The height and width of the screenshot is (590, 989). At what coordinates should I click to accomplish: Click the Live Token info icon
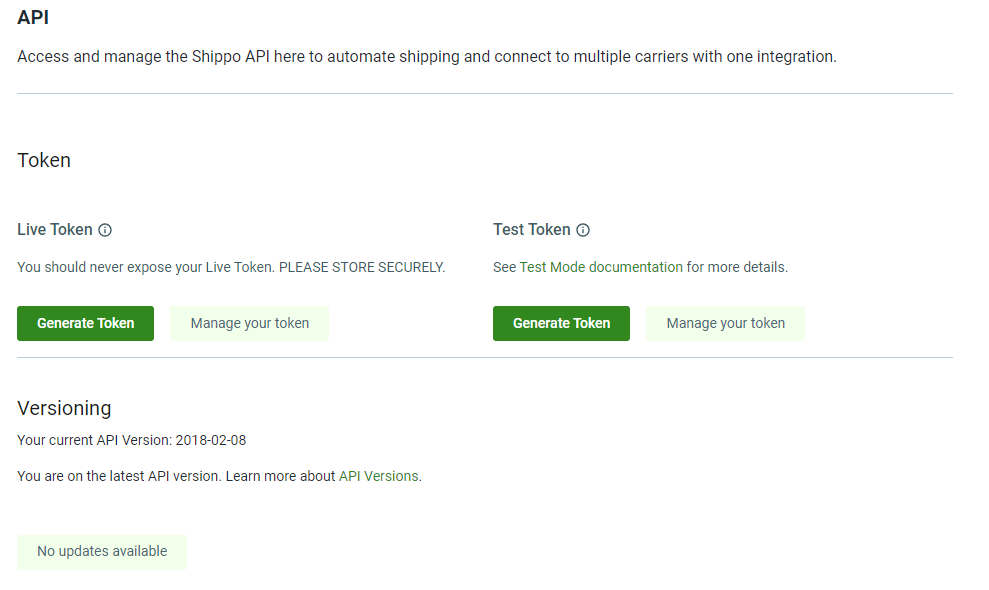click(105, 230)
